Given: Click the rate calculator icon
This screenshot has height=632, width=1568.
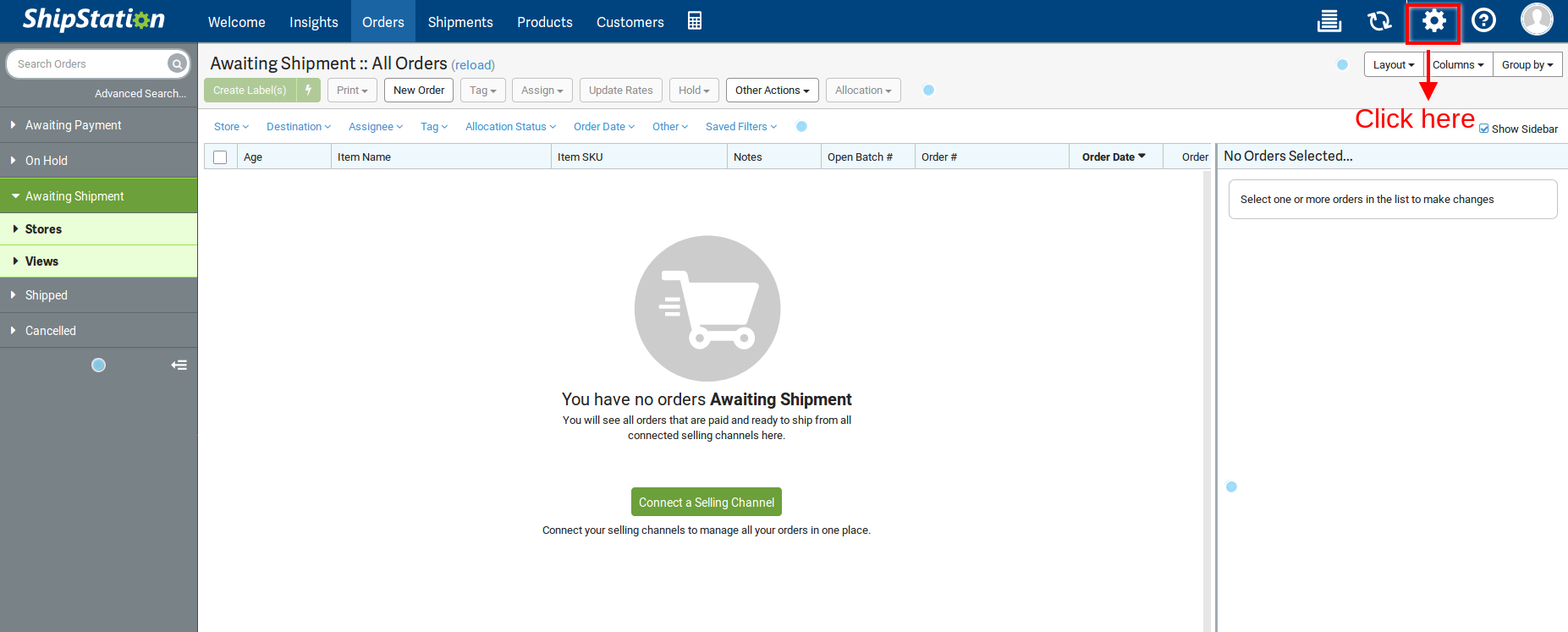Looking at the screenshot, I should tap(694, 21).
